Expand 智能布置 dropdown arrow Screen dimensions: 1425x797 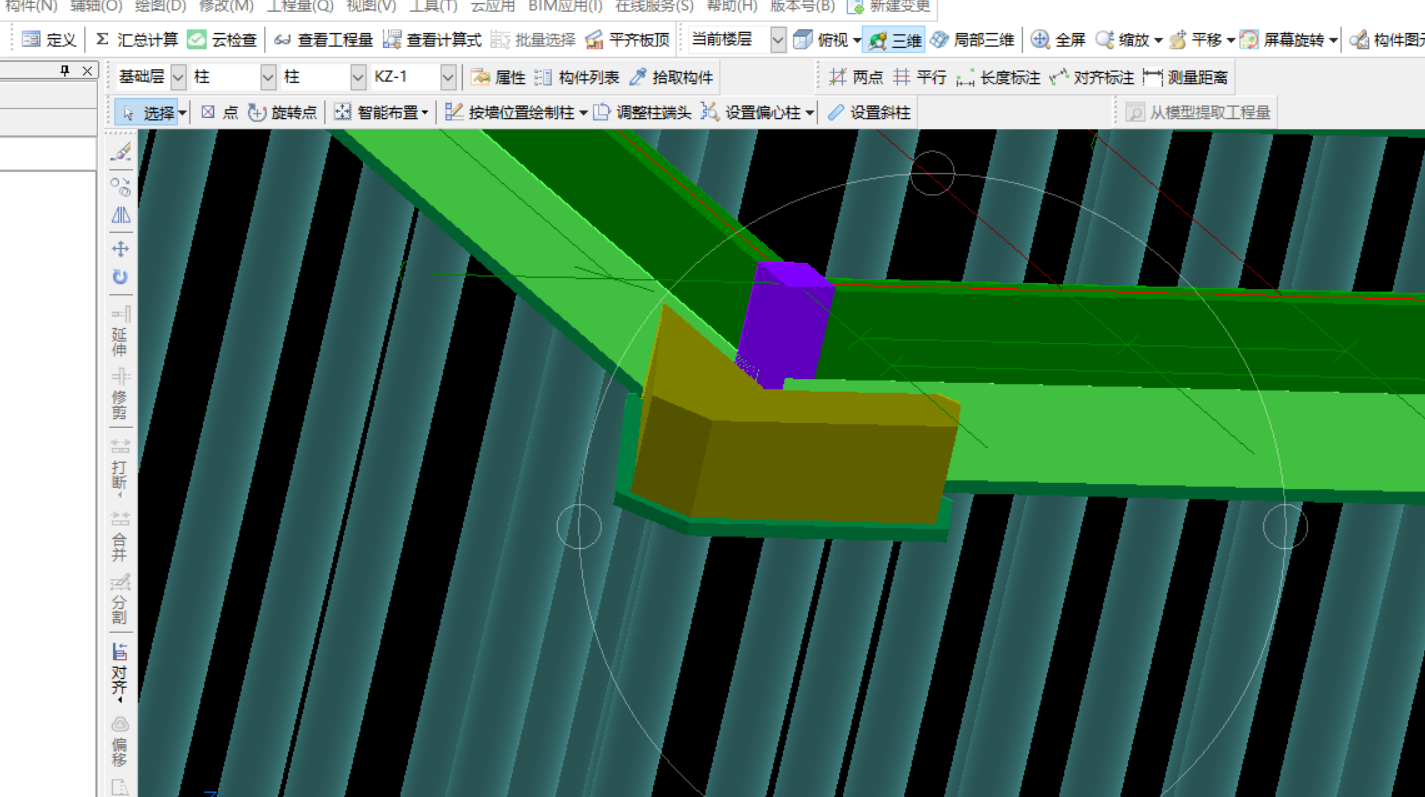(x=425, y=114)
